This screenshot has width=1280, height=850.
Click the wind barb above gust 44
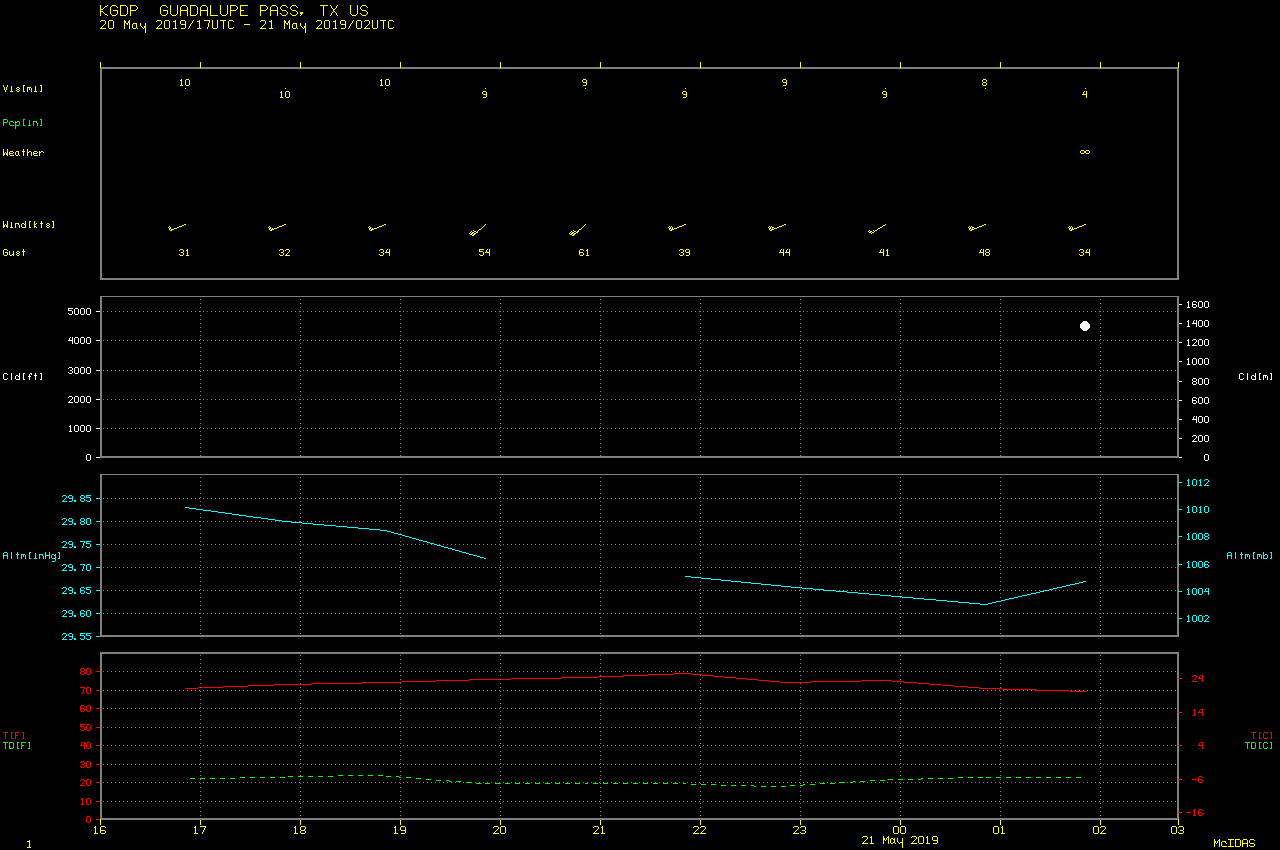tap(777, 228)
